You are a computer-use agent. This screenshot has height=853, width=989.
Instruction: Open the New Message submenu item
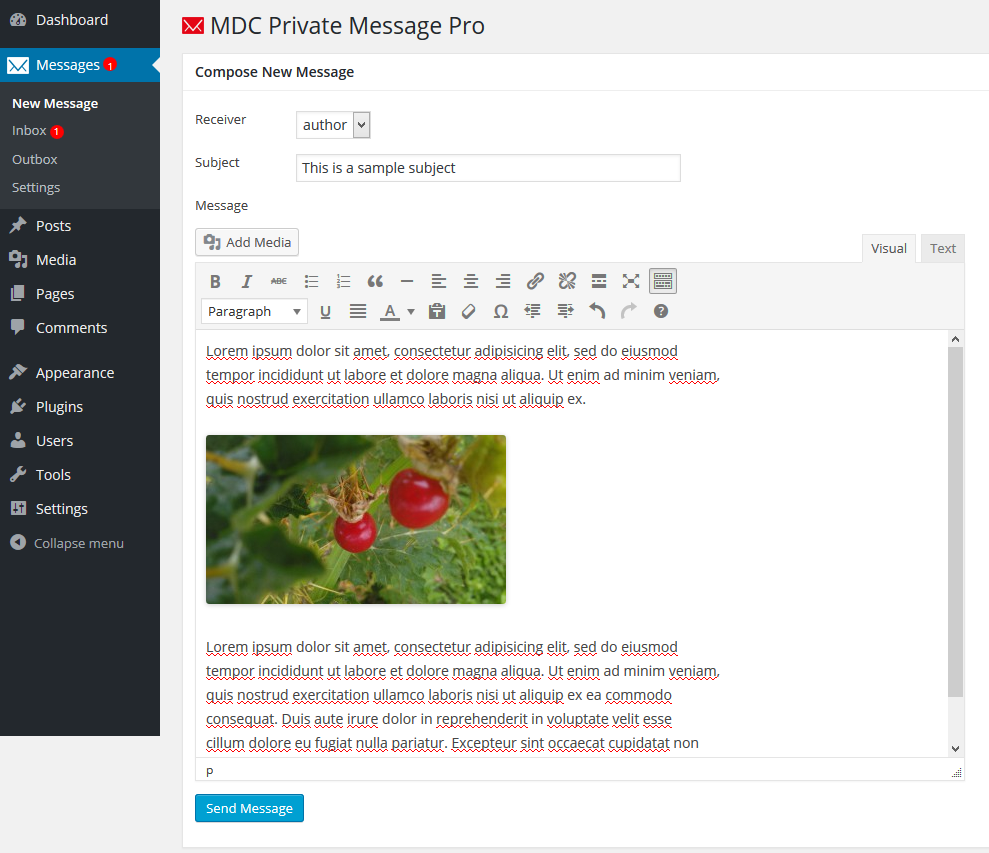(55, 103)
